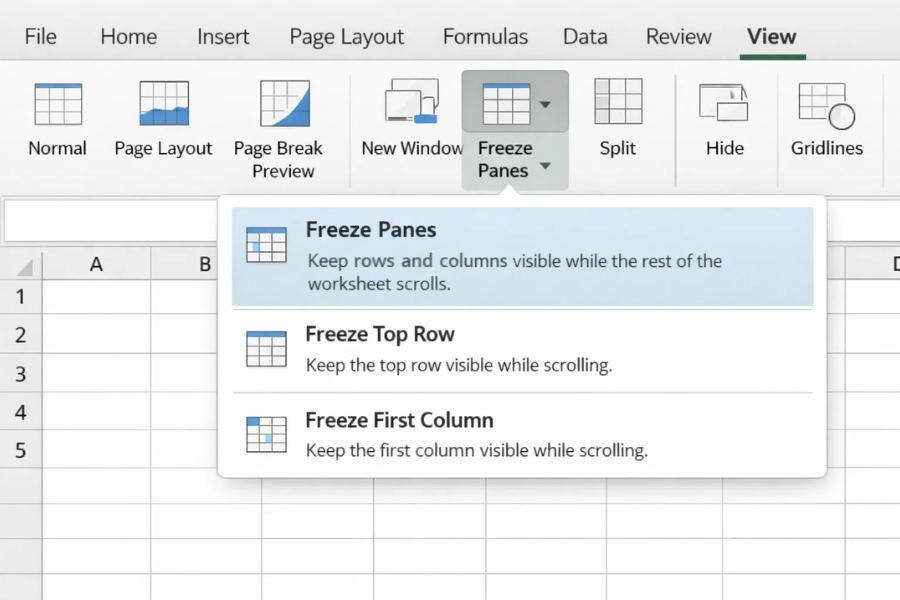Click the Freeze Panes ribbon icon
Image resolution: width=900 pixels, height=600 pixels.
(x=508, y=103)
